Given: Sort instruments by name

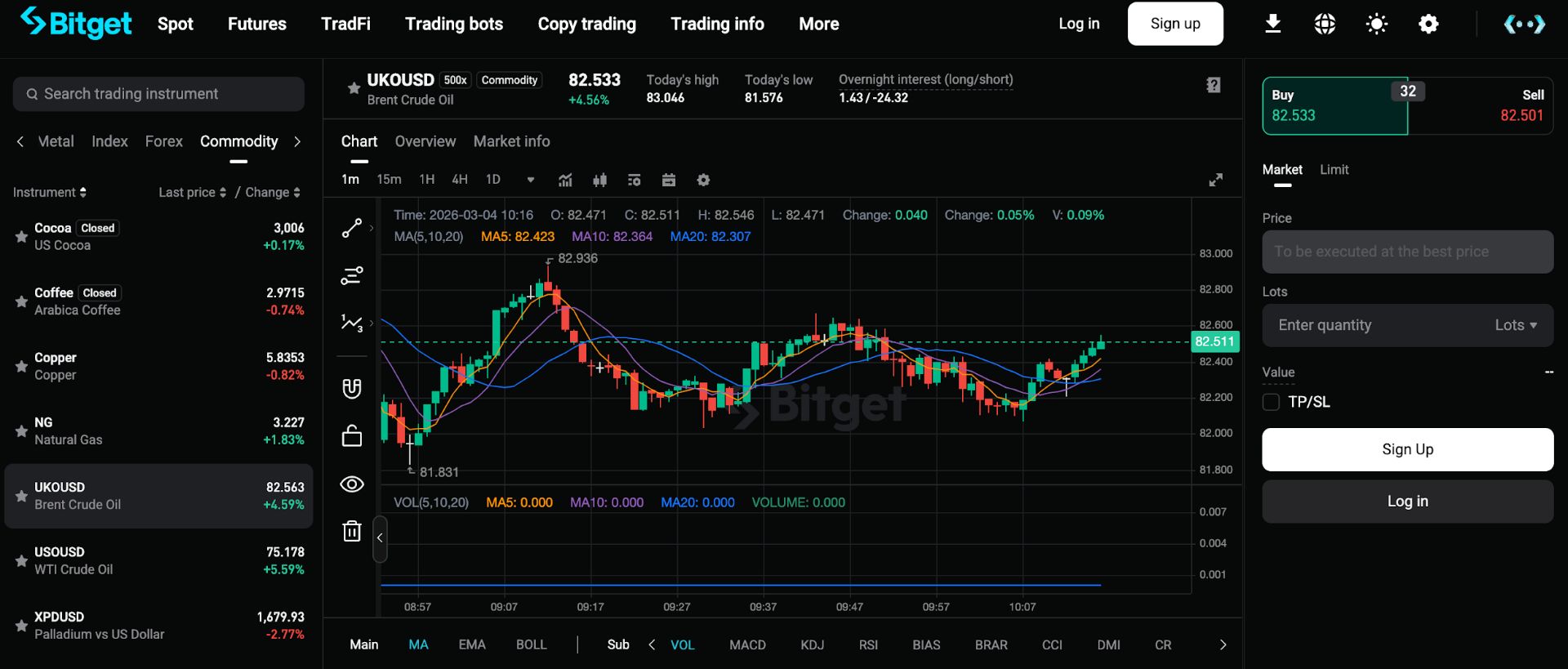Looking at the screenshot, I should [x=50, y=192].
